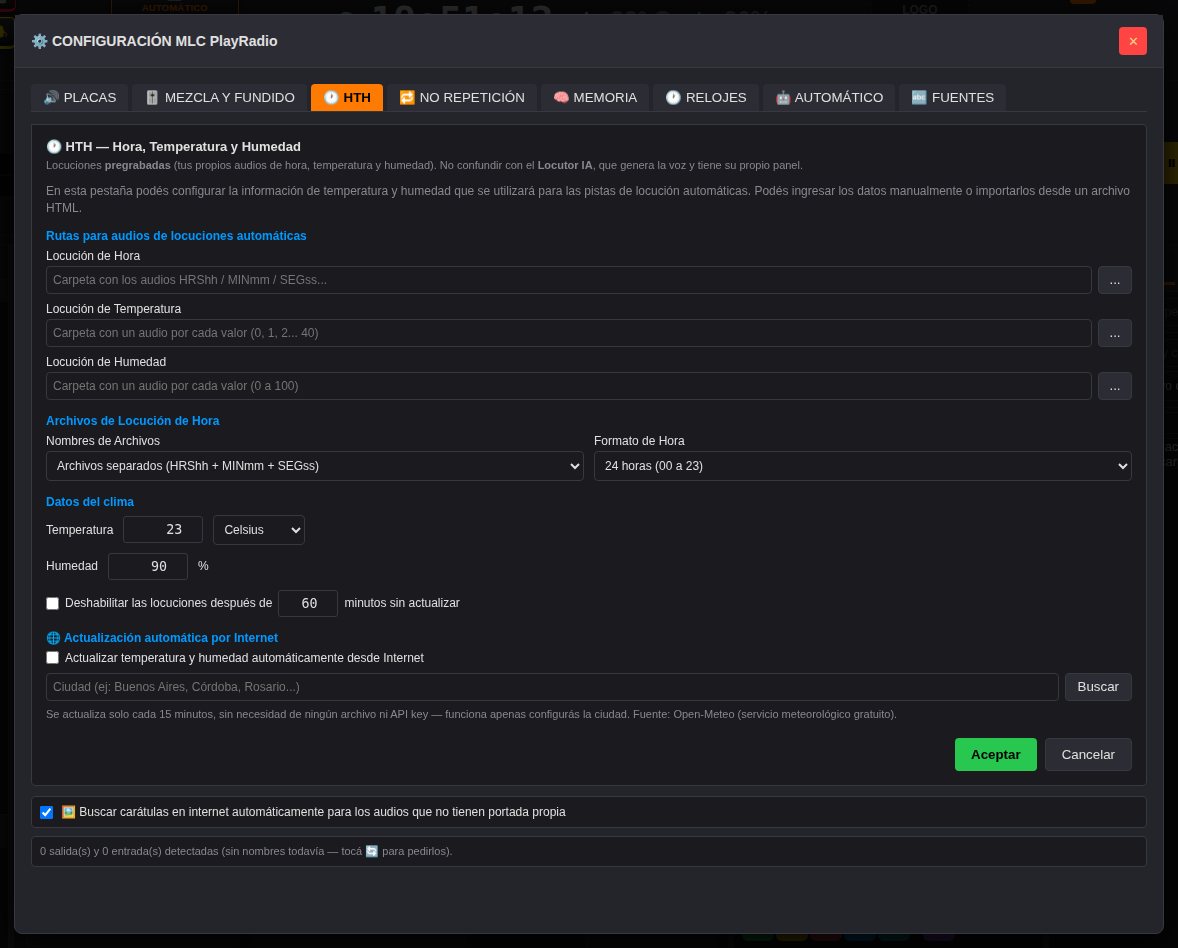Click the Locución de Hora folder path field
1178x948 pixels.
coord(569,280)
